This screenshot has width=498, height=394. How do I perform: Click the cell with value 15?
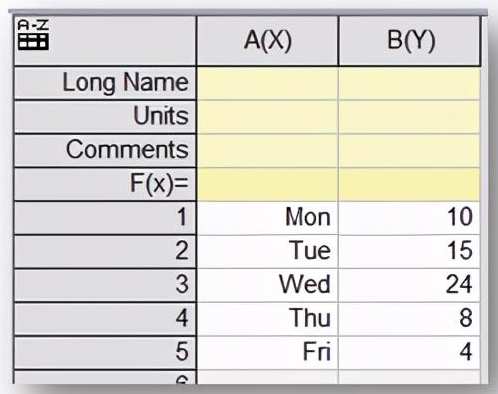point(410,251)
